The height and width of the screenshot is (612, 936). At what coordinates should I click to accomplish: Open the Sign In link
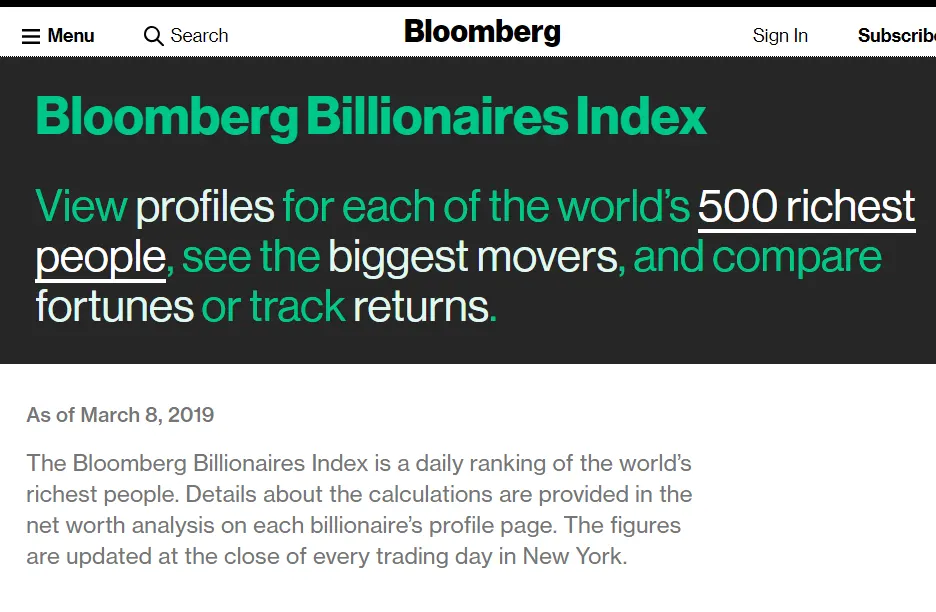(780, 36)
